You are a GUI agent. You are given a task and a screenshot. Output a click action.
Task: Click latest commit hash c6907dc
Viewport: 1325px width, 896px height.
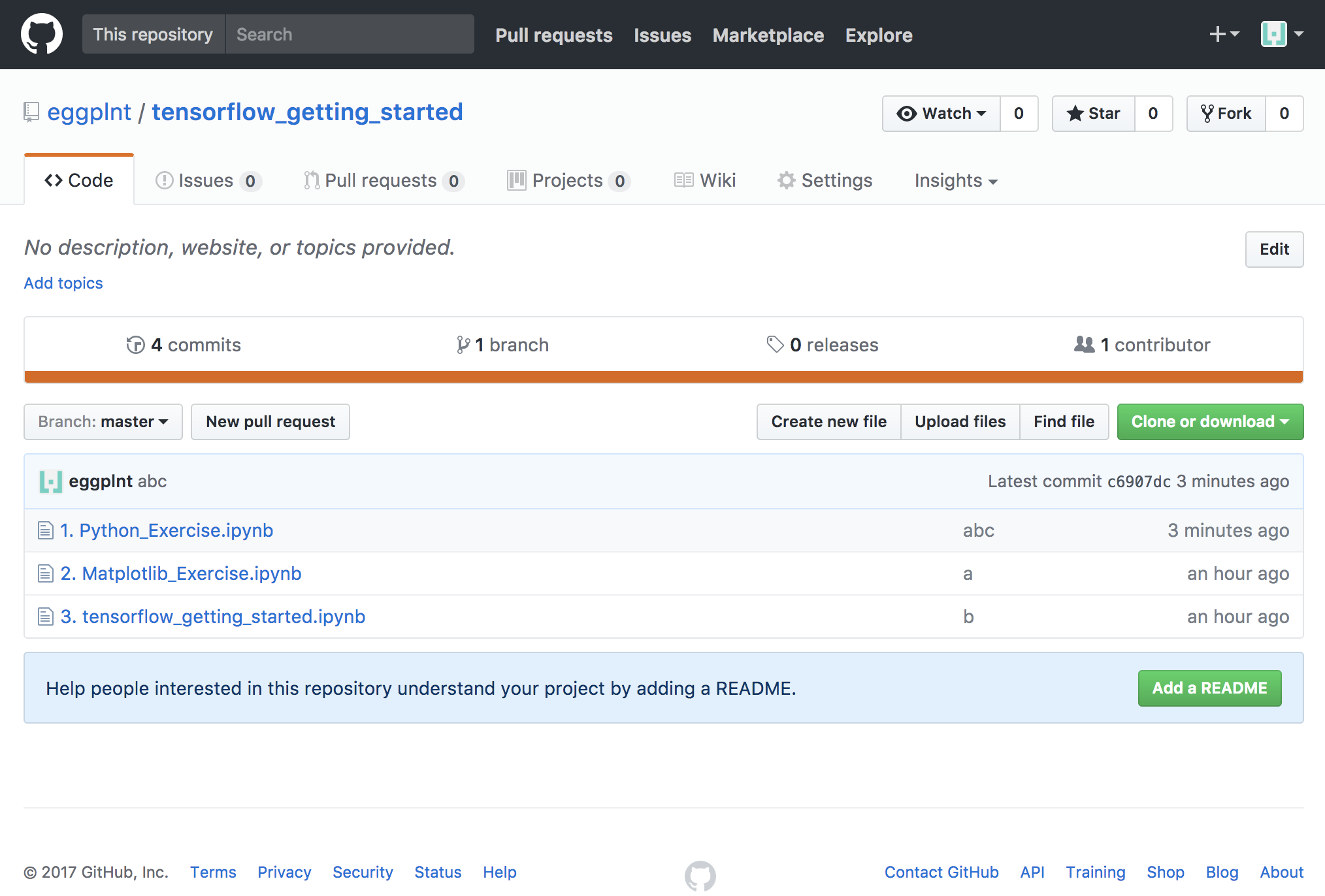1139,482
